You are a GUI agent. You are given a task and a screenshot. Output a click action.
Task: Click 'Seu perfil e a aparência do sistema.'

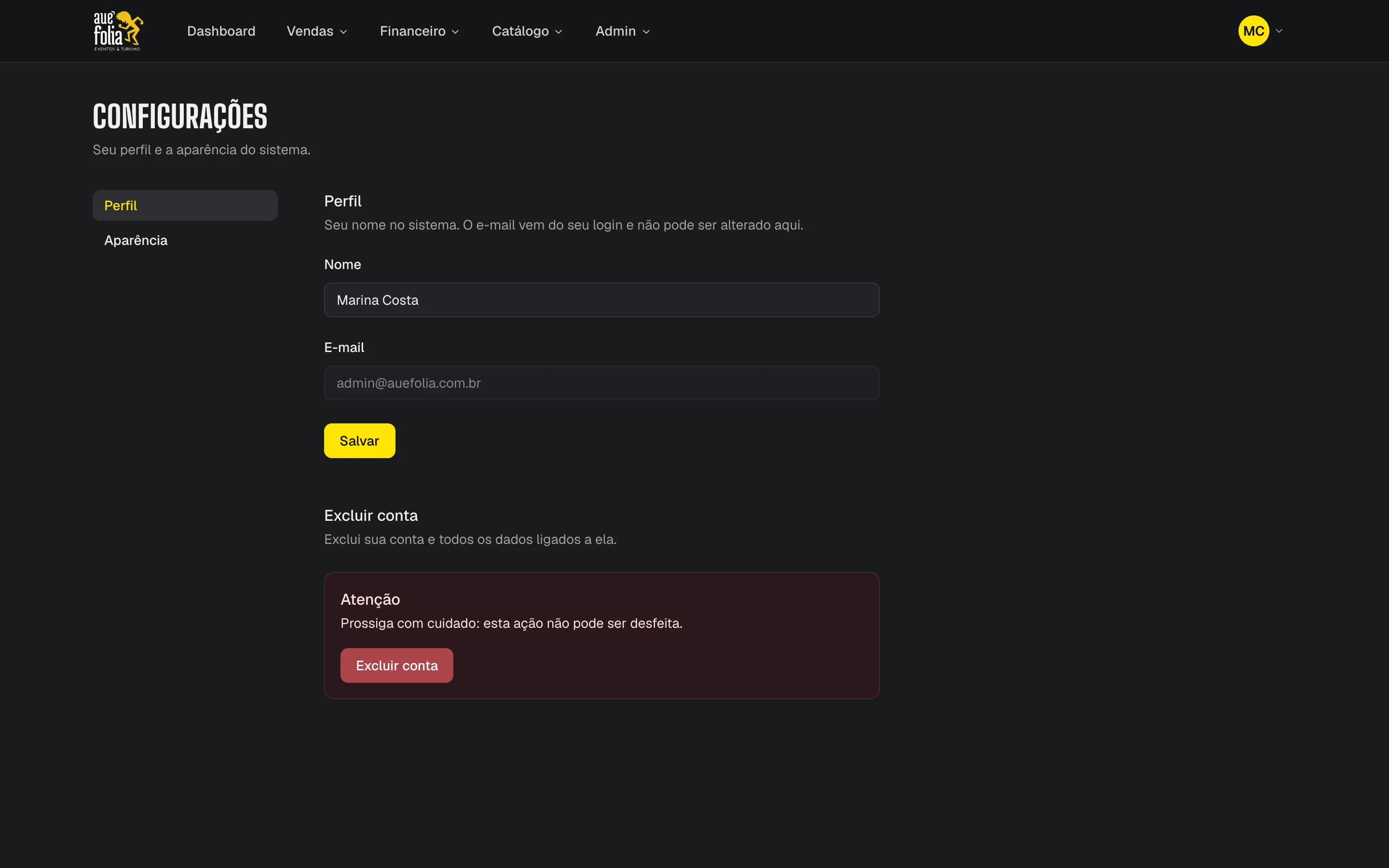click(x=202, y=150)
